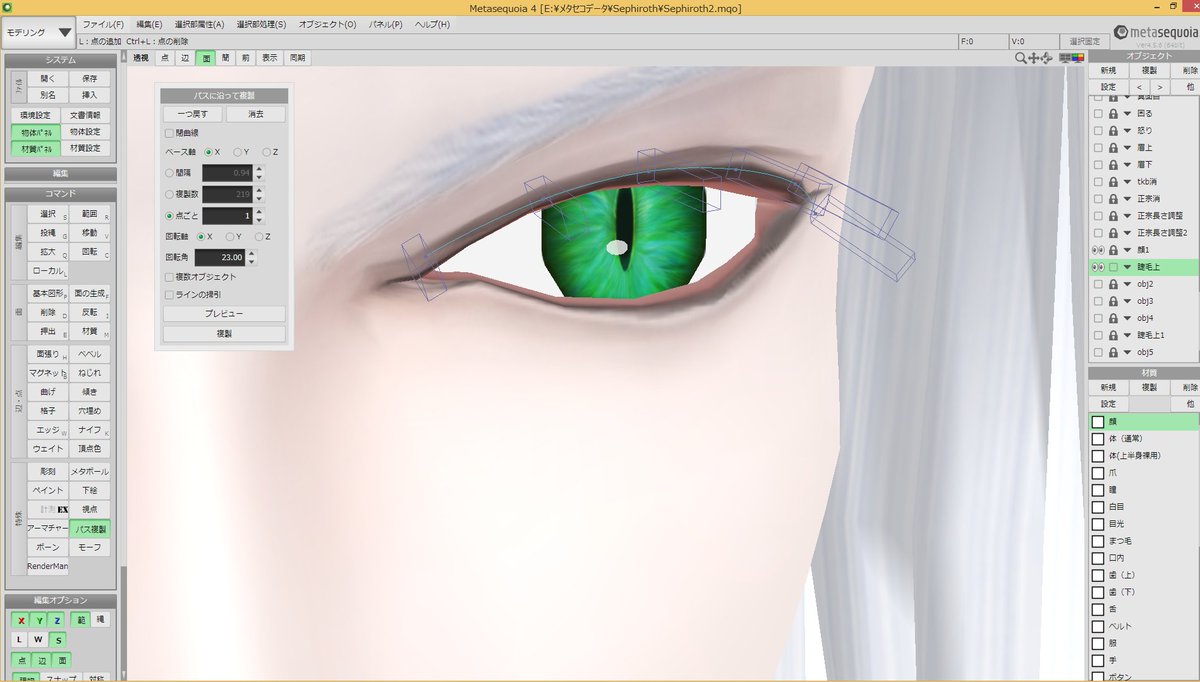Click the 顔 material color swatch
This screenshot has width=1200, height=682.
[x=1097, y=423]
